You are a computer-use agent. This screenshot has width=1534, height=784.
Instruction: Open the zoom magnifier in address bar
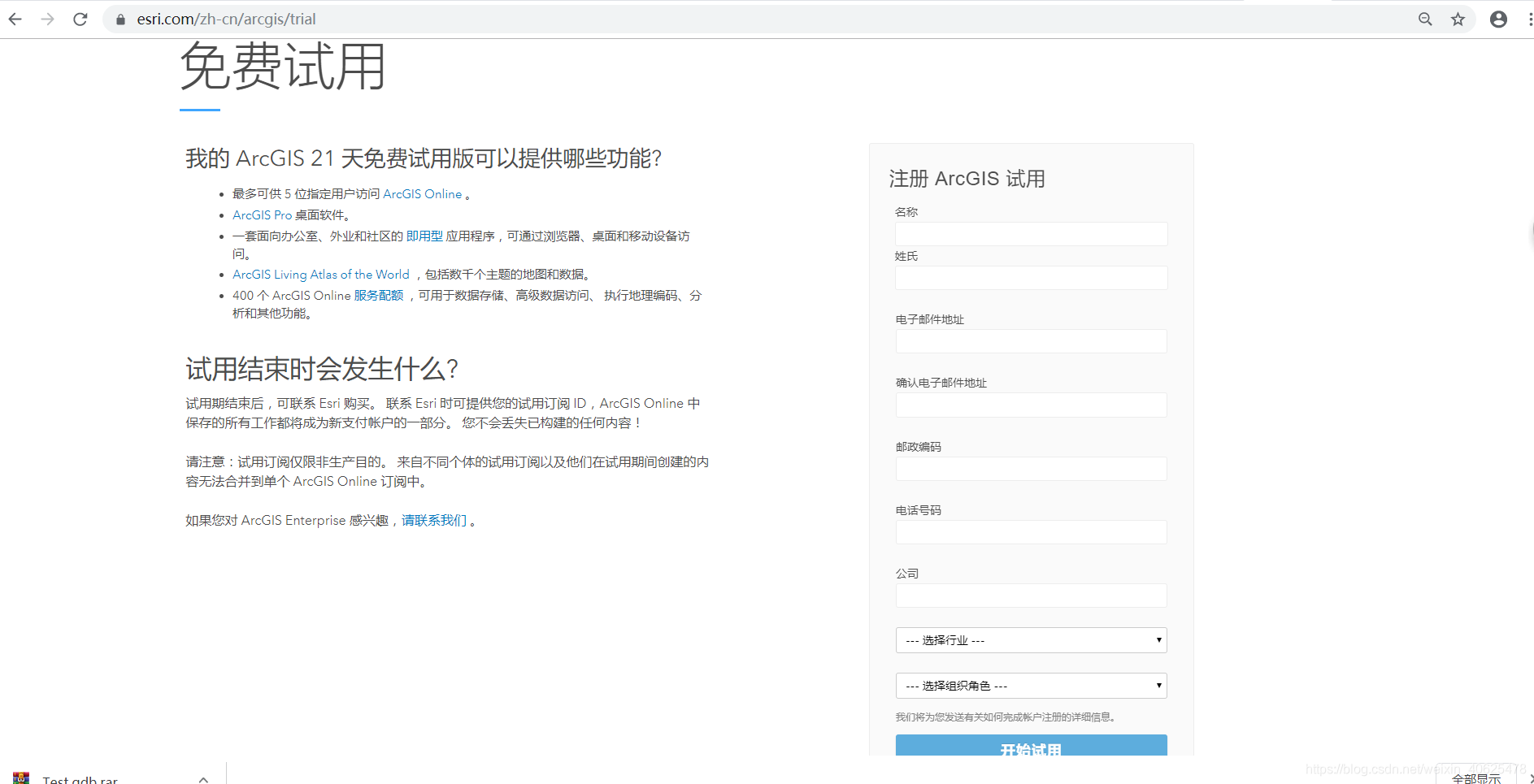[x=1425, y=19]
